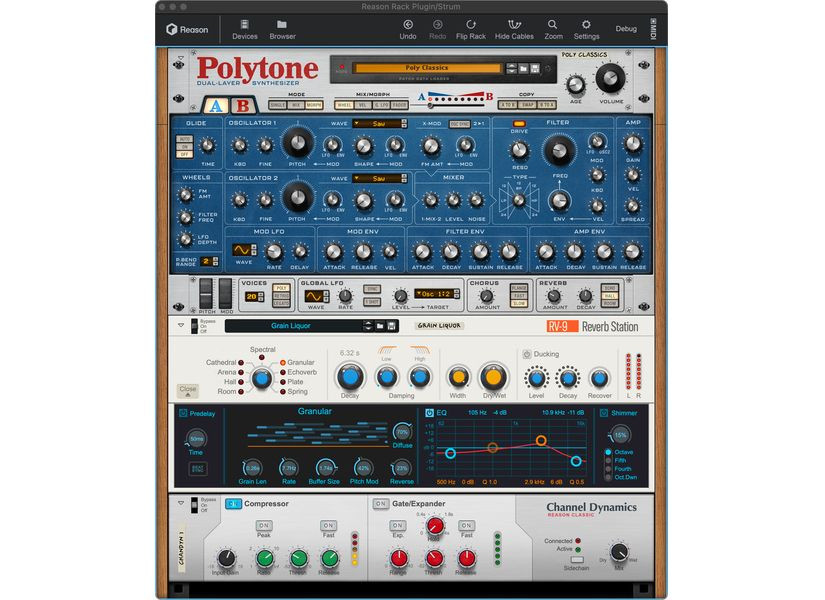Click the MIDI indicator icon

point(652,29)
